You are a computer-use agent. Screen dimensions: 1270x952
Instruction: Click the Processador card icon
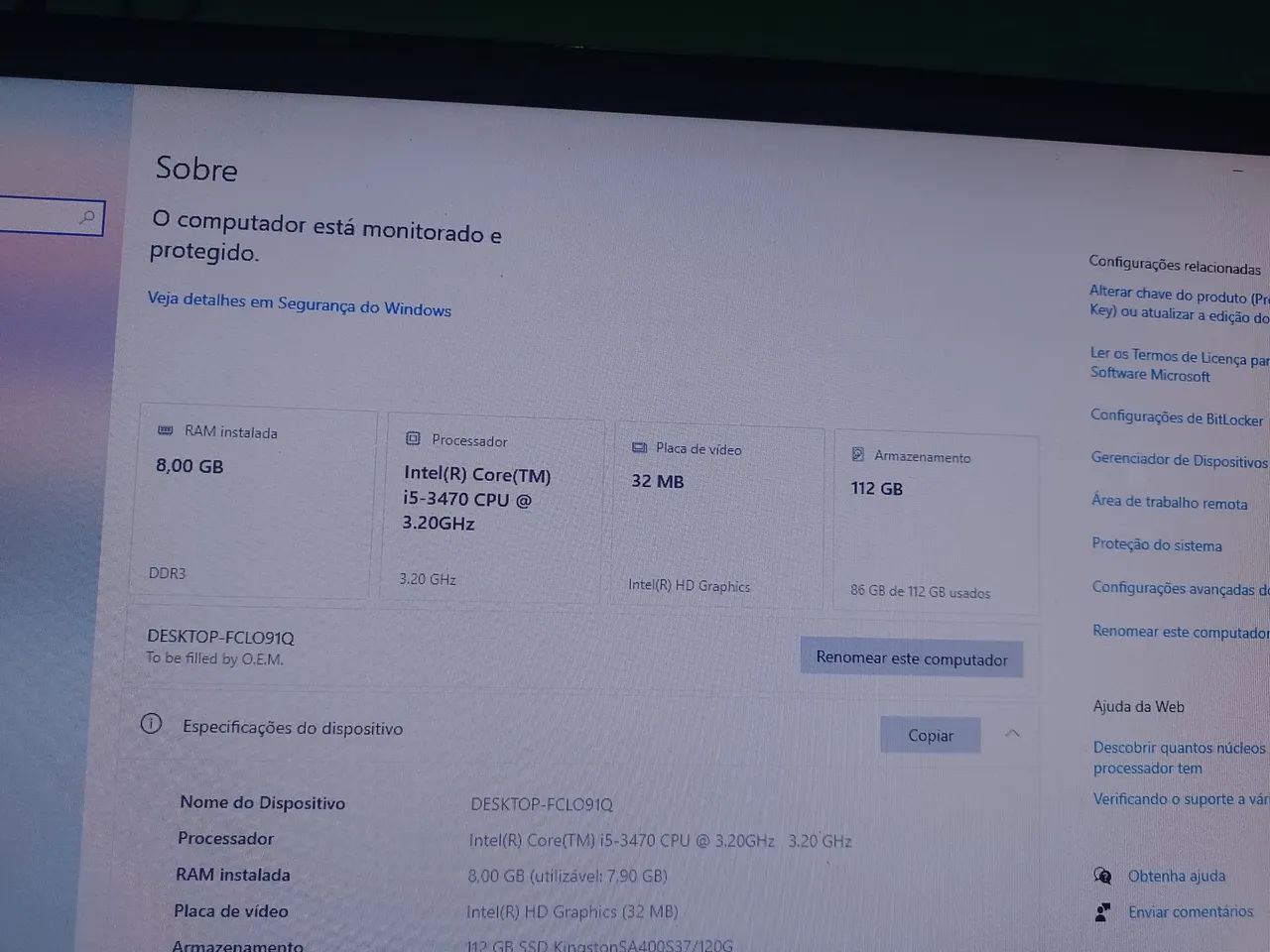[x=413, y=438]
